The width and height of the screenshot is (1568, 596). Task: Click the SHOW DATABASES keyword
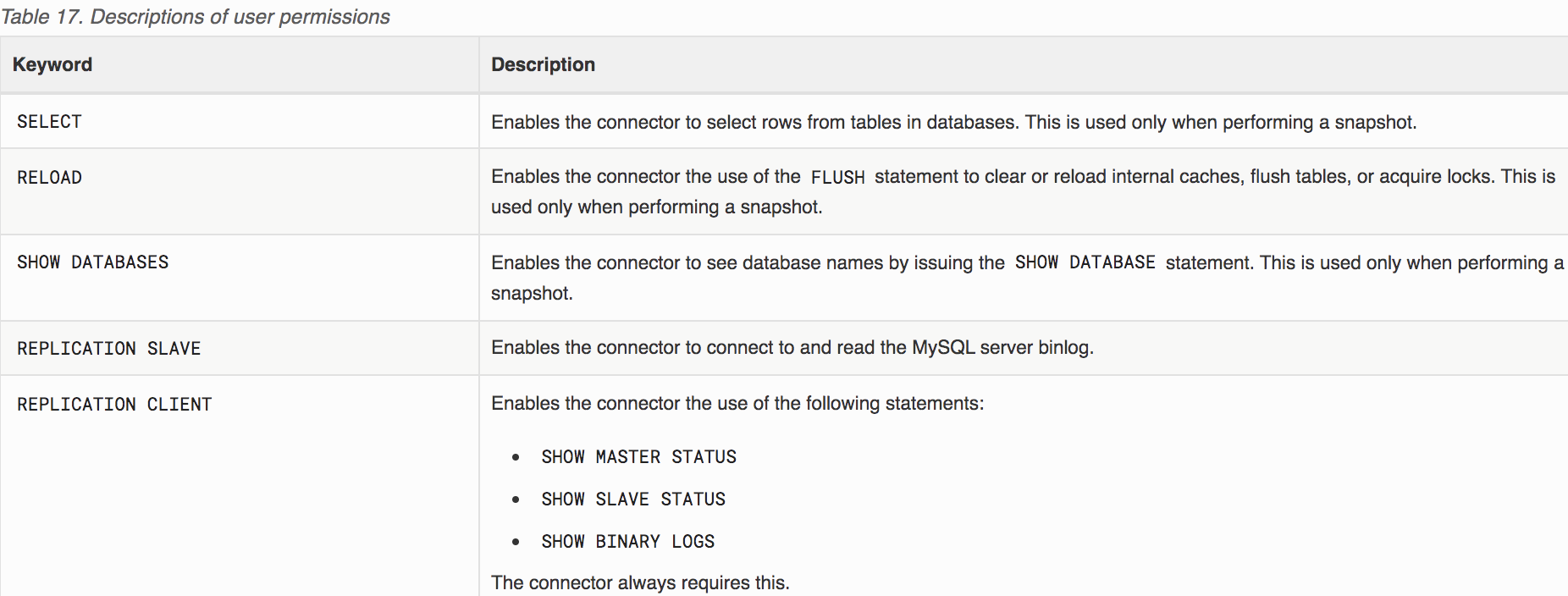(x=93, y=262)
